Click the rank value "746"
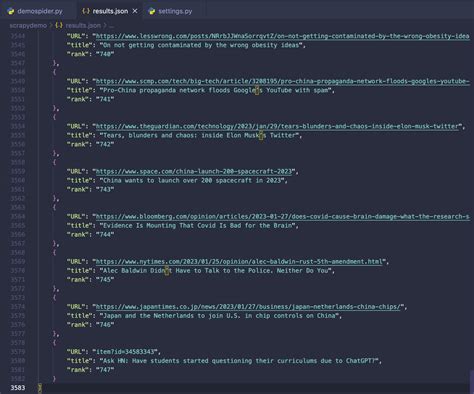This screenshot has height=394, width=474. [105, 325]
